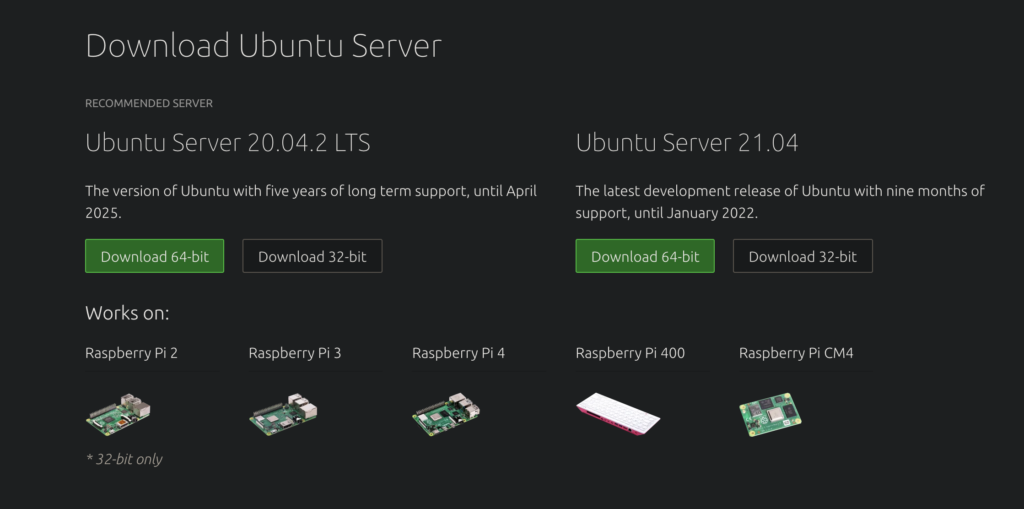Click the Raspberry Pi CM4 module image
The image size is (1024, 509).
[771, 414]
